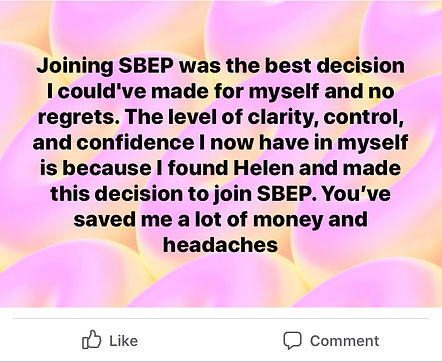442x362 pixels.
Task: Tap the speech bubble Comment icon
Action: pyautogui.click(x=292, y=340)
